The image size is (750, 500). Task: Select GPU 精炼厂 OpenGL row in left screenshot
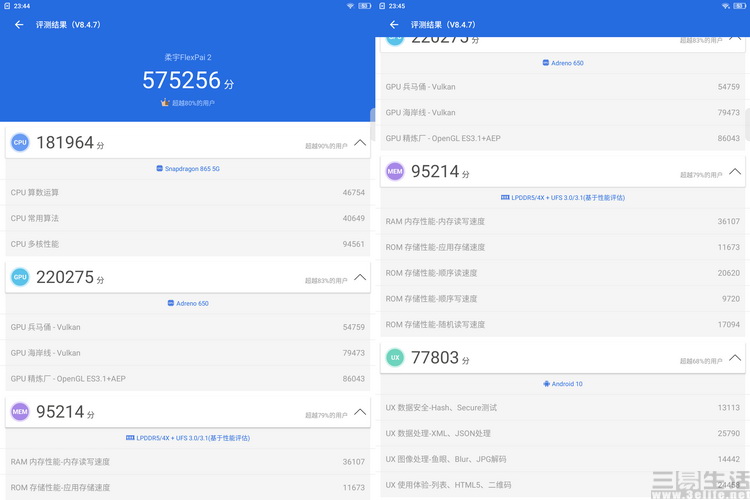coord(188,378)
